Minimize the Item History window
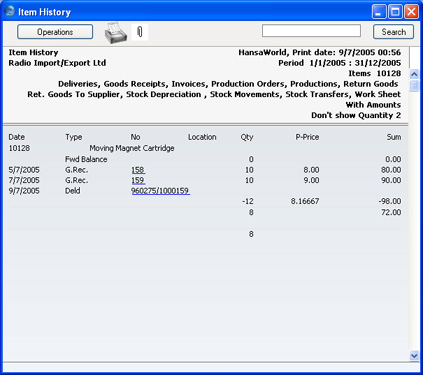 click(379, 12)
